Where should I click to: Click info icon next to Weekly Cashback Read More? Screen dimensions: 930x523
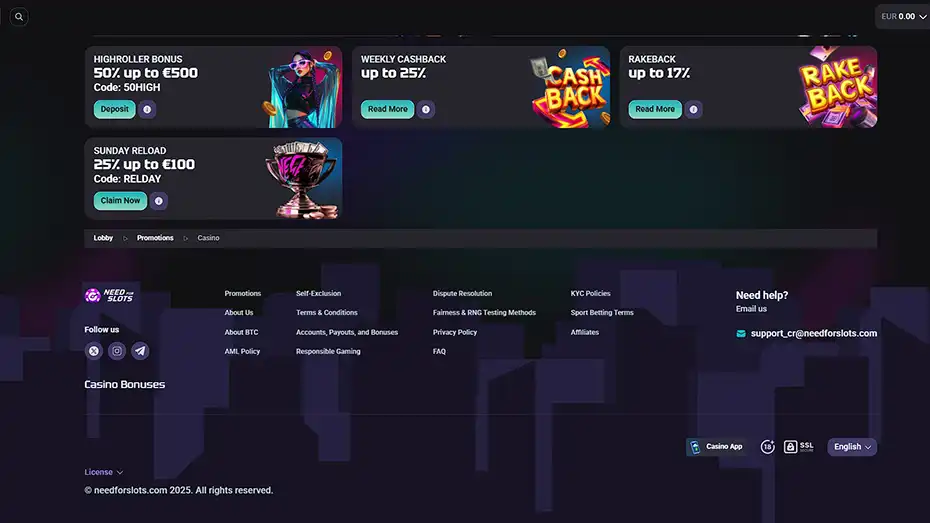pyautogui.click(x=426, y=110)
